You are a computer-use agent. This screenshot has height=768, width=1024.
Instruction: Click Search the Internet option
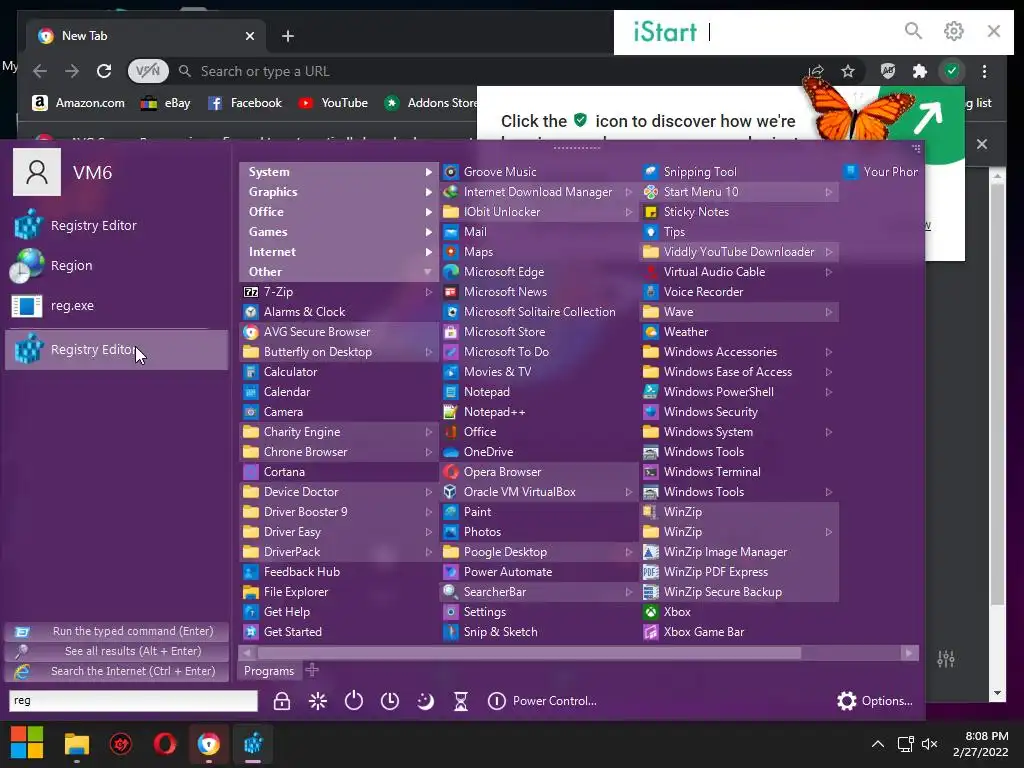click(116, 671)
